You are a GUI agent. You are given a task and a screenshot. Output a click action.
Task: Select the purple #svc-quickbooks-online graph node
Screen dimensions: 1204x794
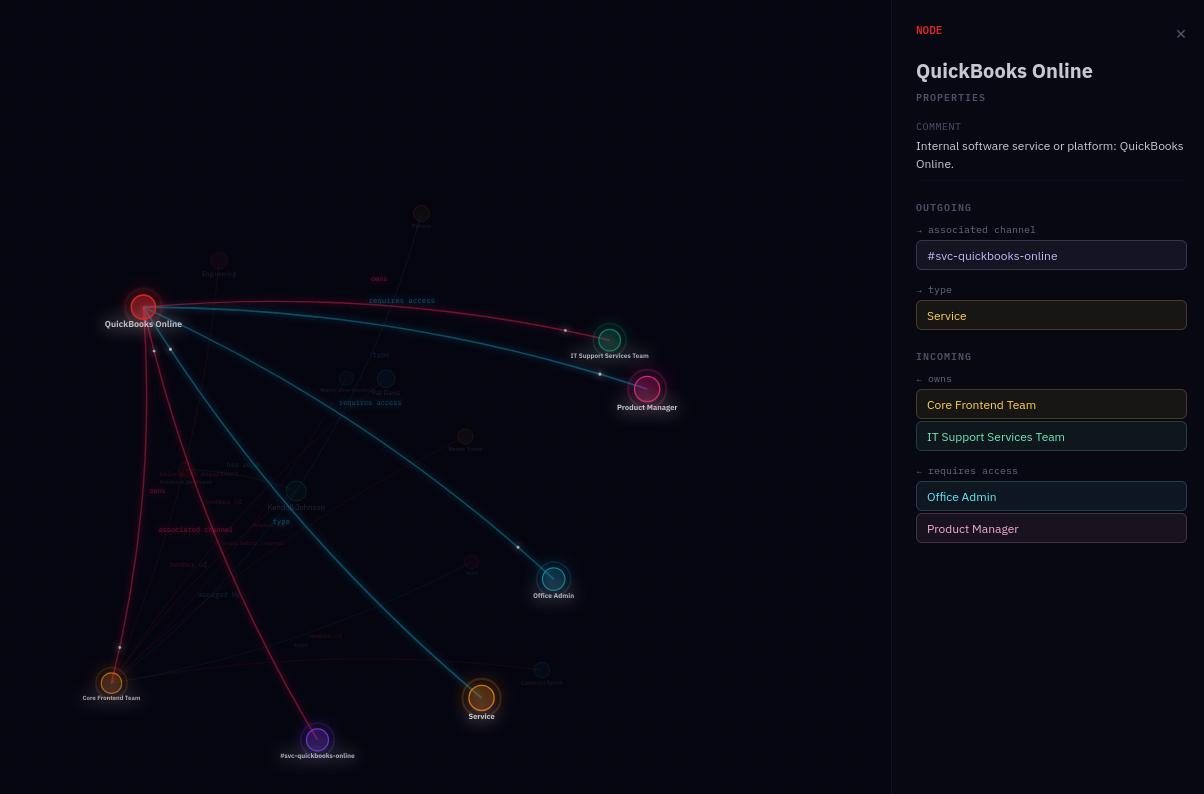[x=317, y=740]
